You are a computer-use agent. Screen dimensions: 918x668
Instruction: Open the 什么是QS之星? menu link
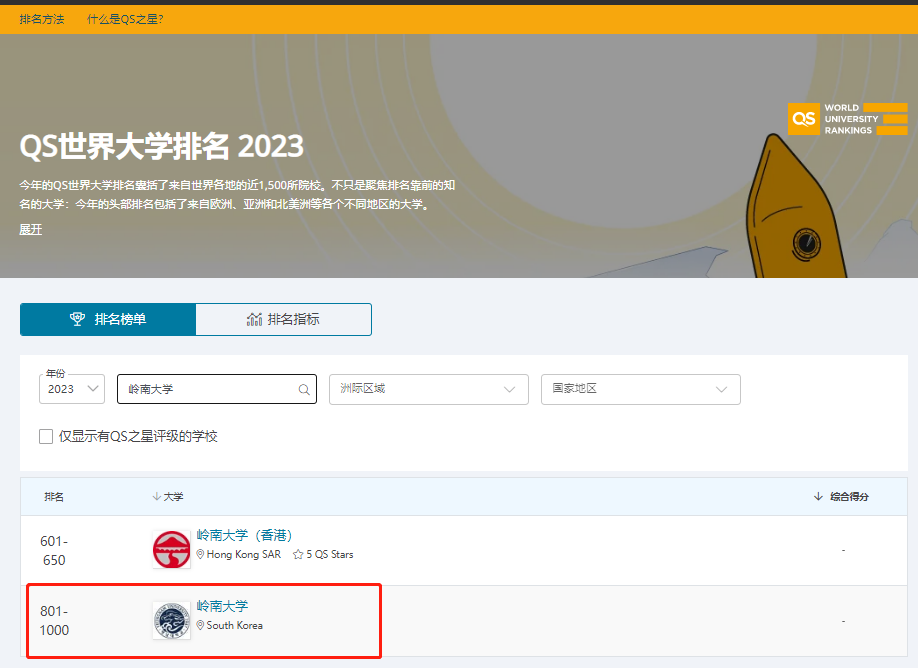pos(125,19)
